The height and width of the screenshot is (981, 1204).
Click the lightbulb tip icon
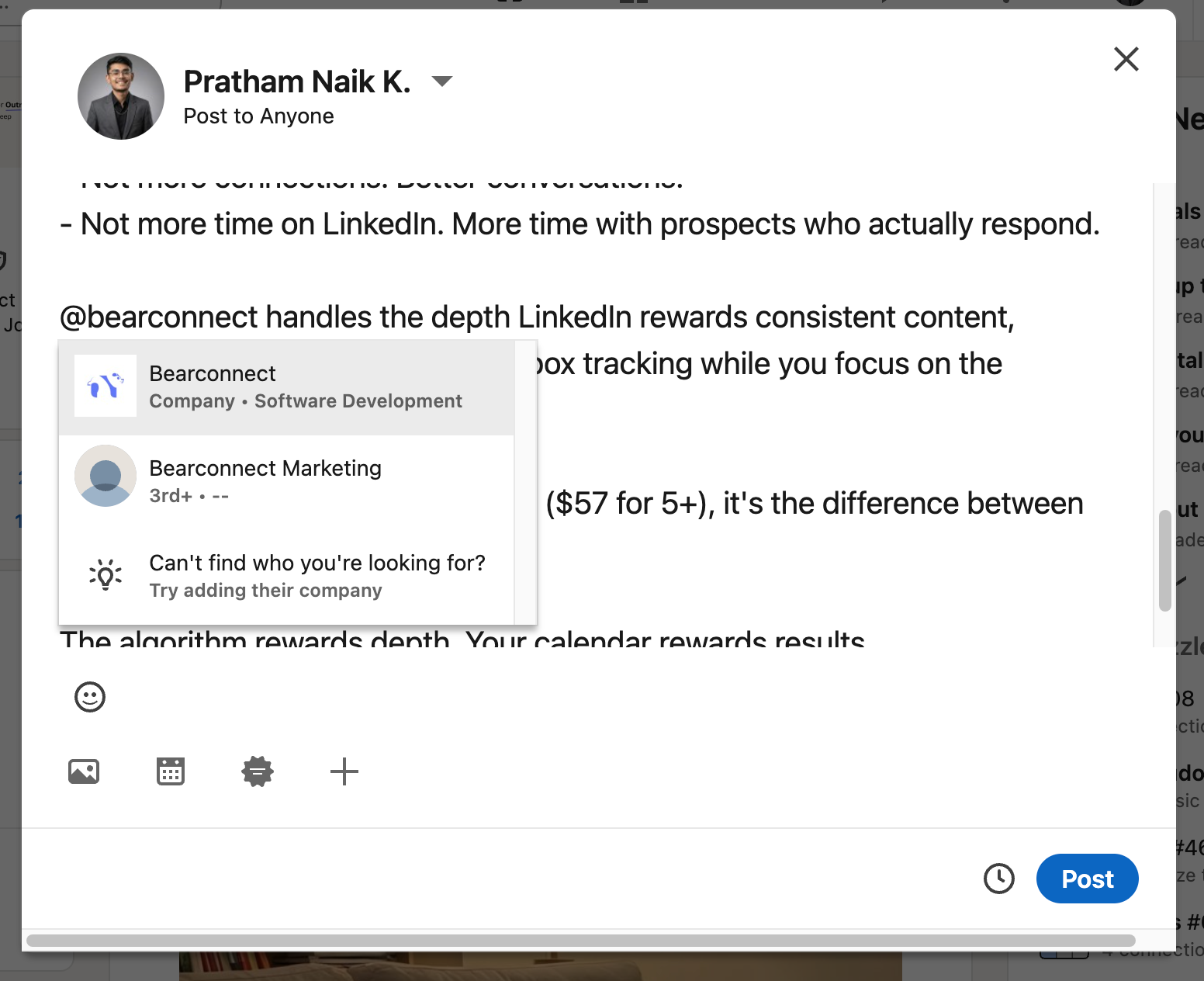click(106, 576)
